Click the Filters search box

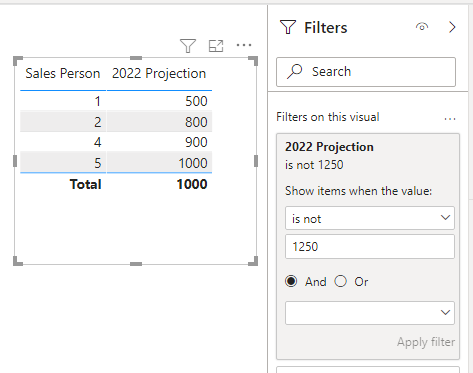(x=366, y=72)
